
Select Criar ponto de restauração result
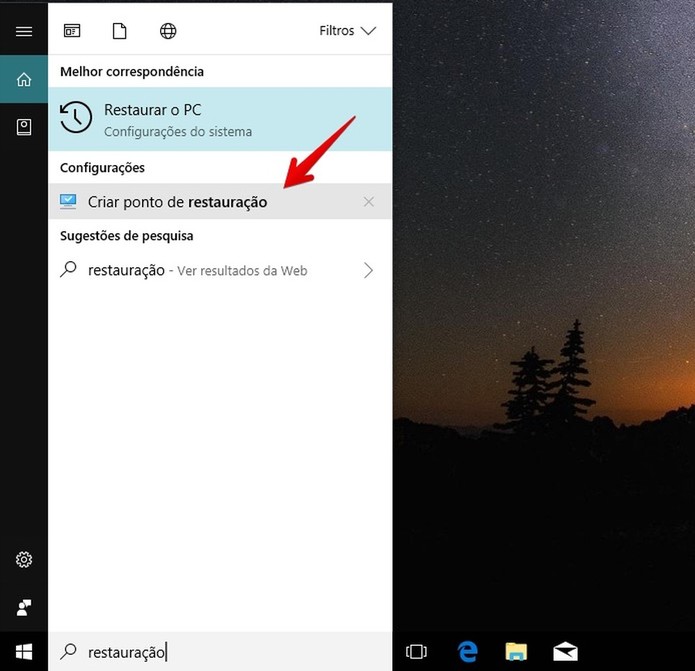[x=220, y=202]
